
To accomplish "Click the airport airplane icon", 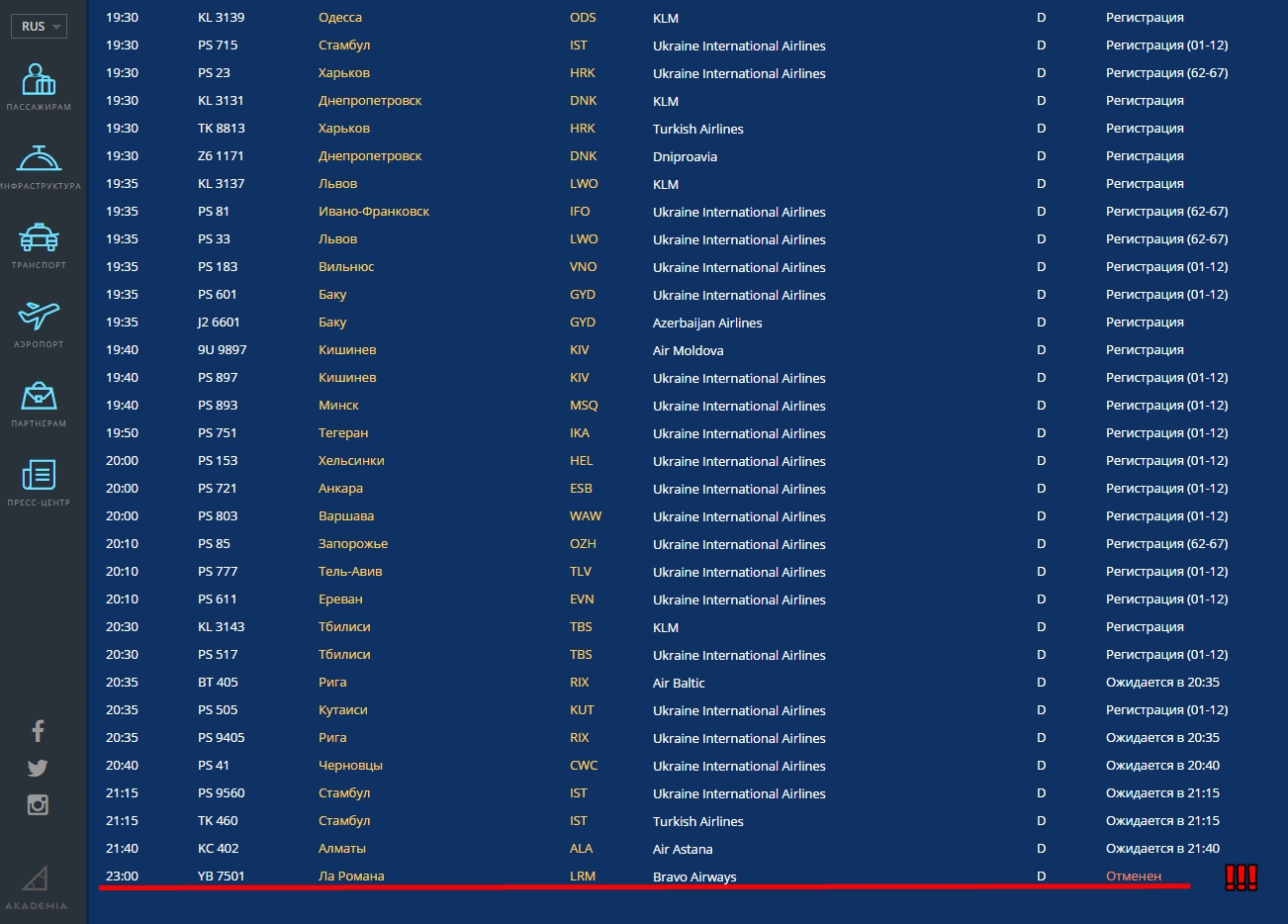I will pyautogui.click(x=39, y=317).
